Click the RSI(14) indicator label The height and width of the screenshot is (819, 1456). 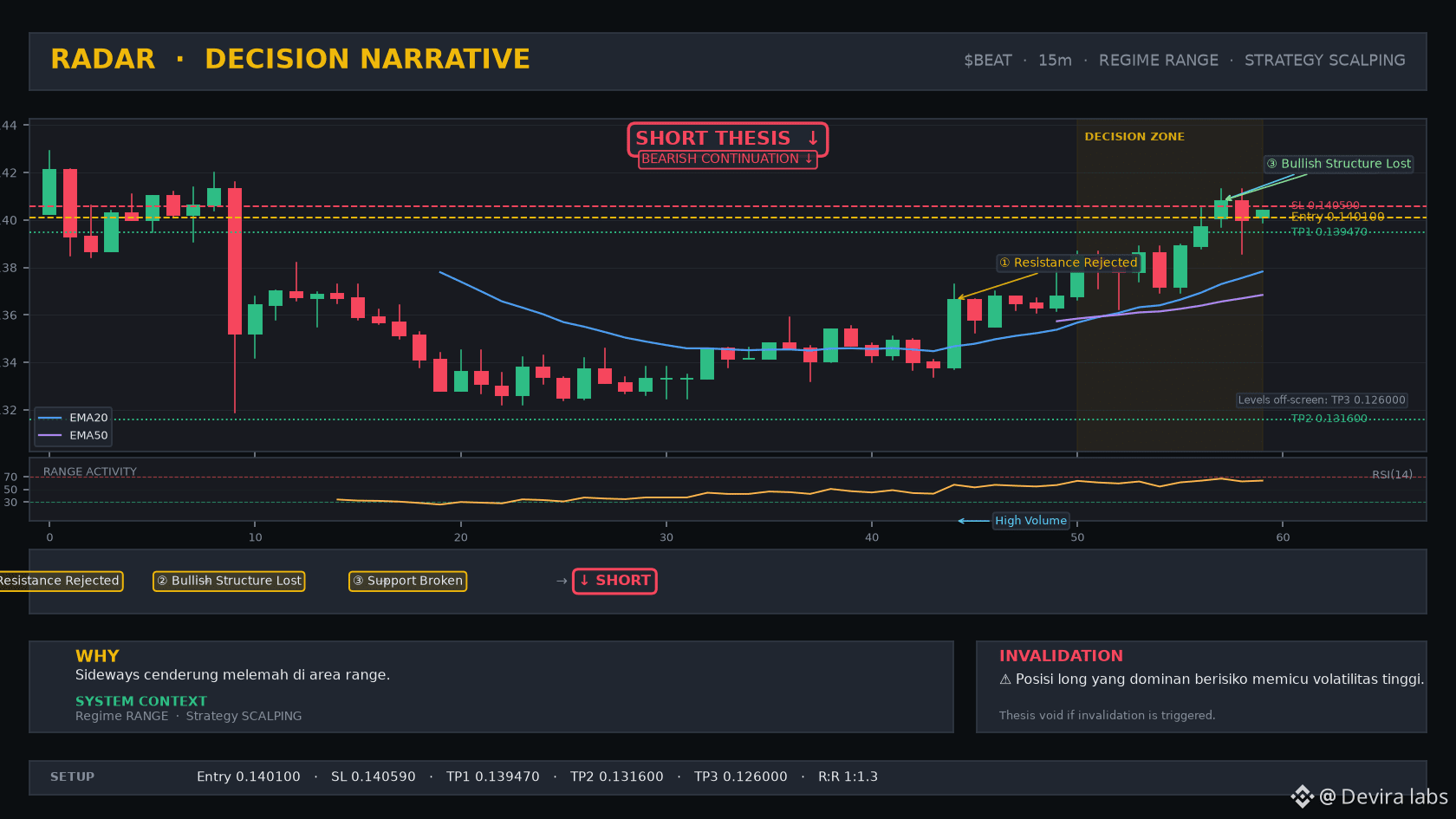[1392, 475]
